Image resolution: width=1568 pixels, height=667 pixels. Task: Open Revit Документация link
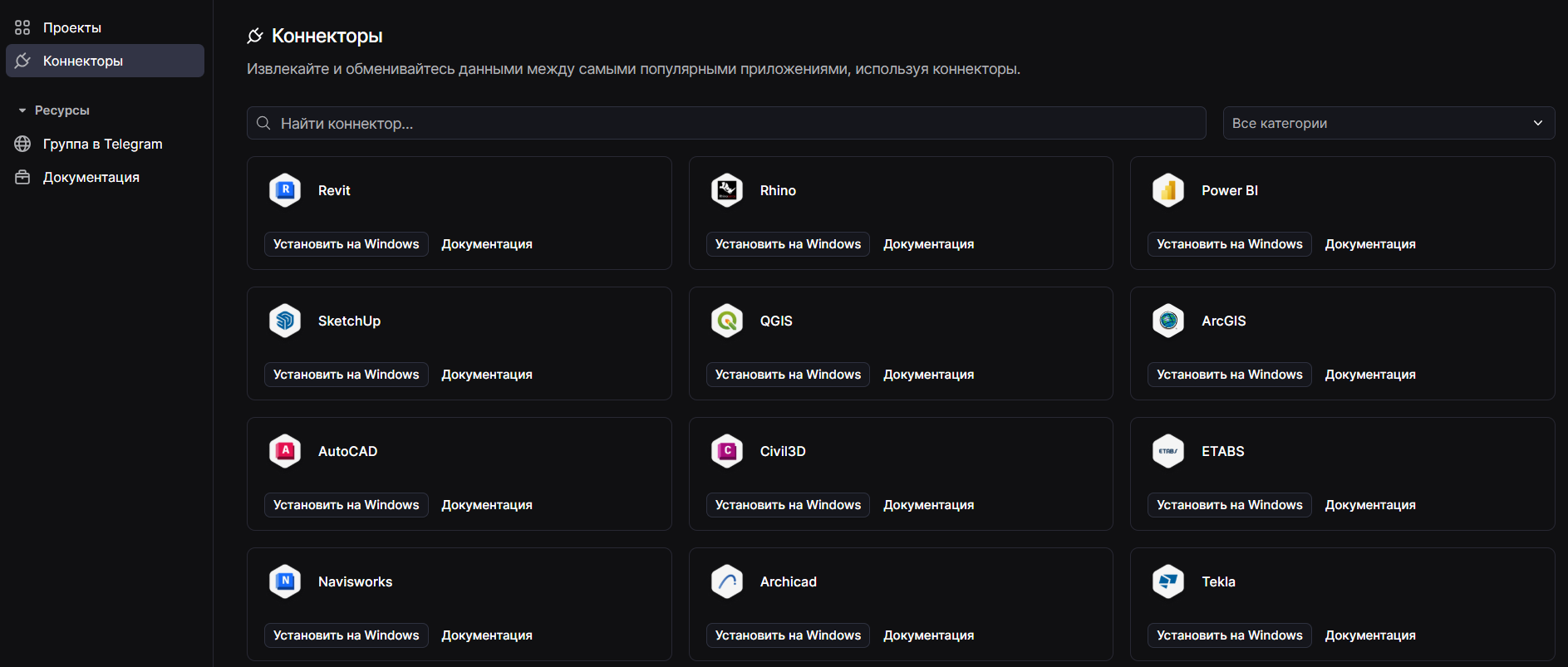click(487, 244)
